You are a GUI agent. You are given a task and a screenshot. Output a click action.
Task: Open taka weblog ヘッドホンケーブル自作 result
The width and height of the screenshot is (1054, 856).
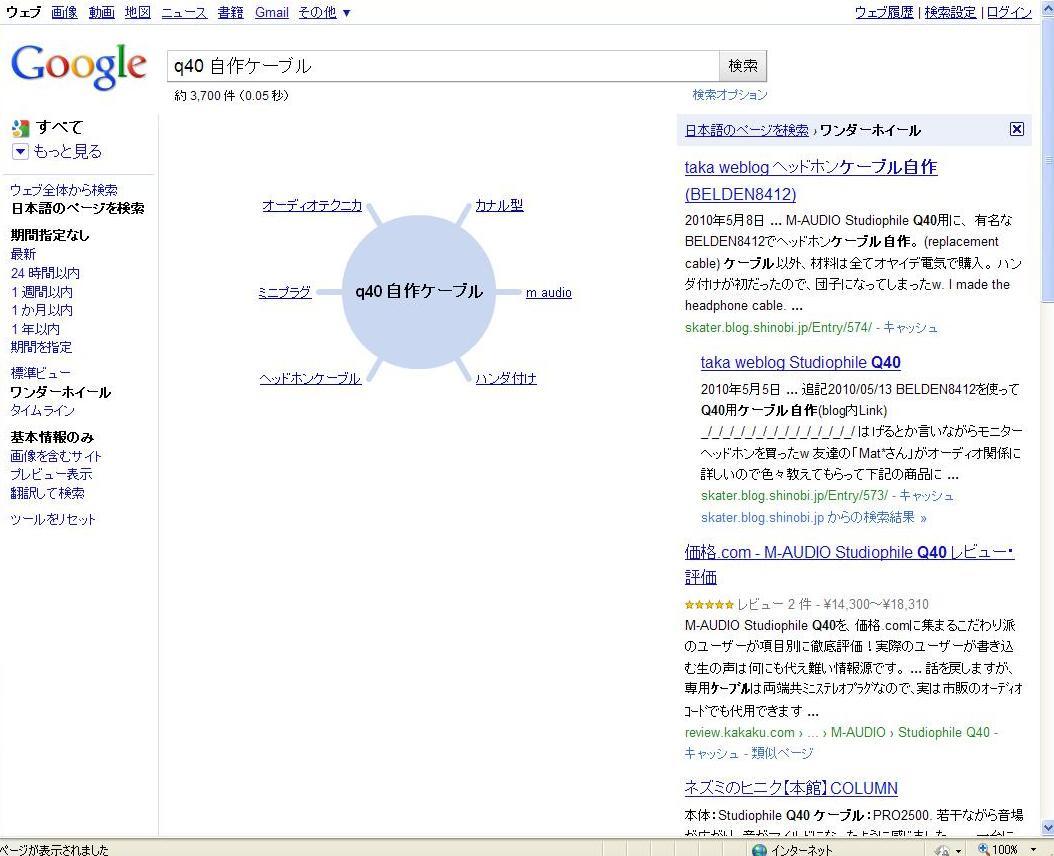811,180
